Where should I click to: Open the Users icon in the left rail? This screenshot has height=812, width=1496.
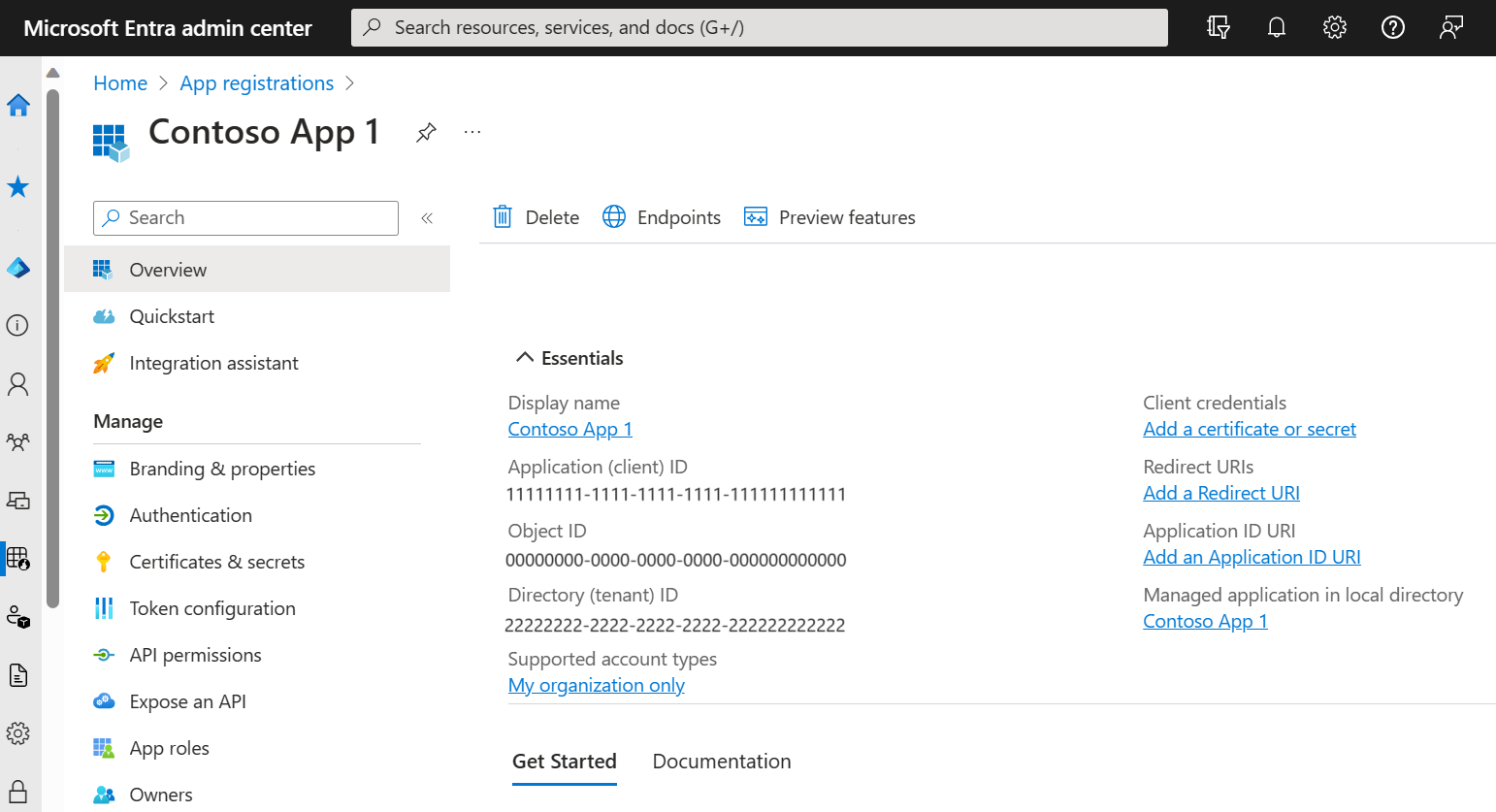coord(17,383)
